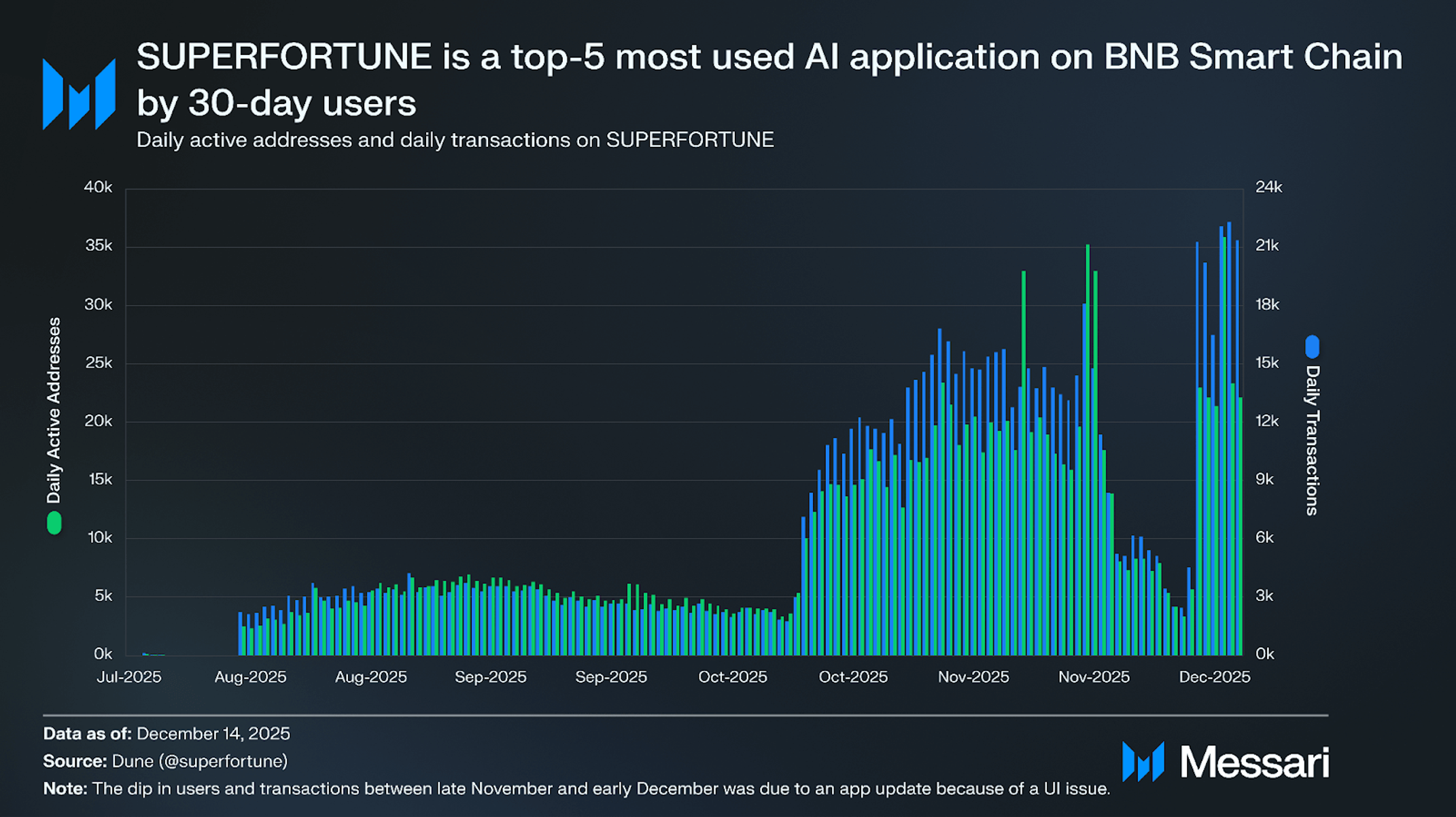
Task: Click the 40k left axis tick label
Action: tap(98, 187)
